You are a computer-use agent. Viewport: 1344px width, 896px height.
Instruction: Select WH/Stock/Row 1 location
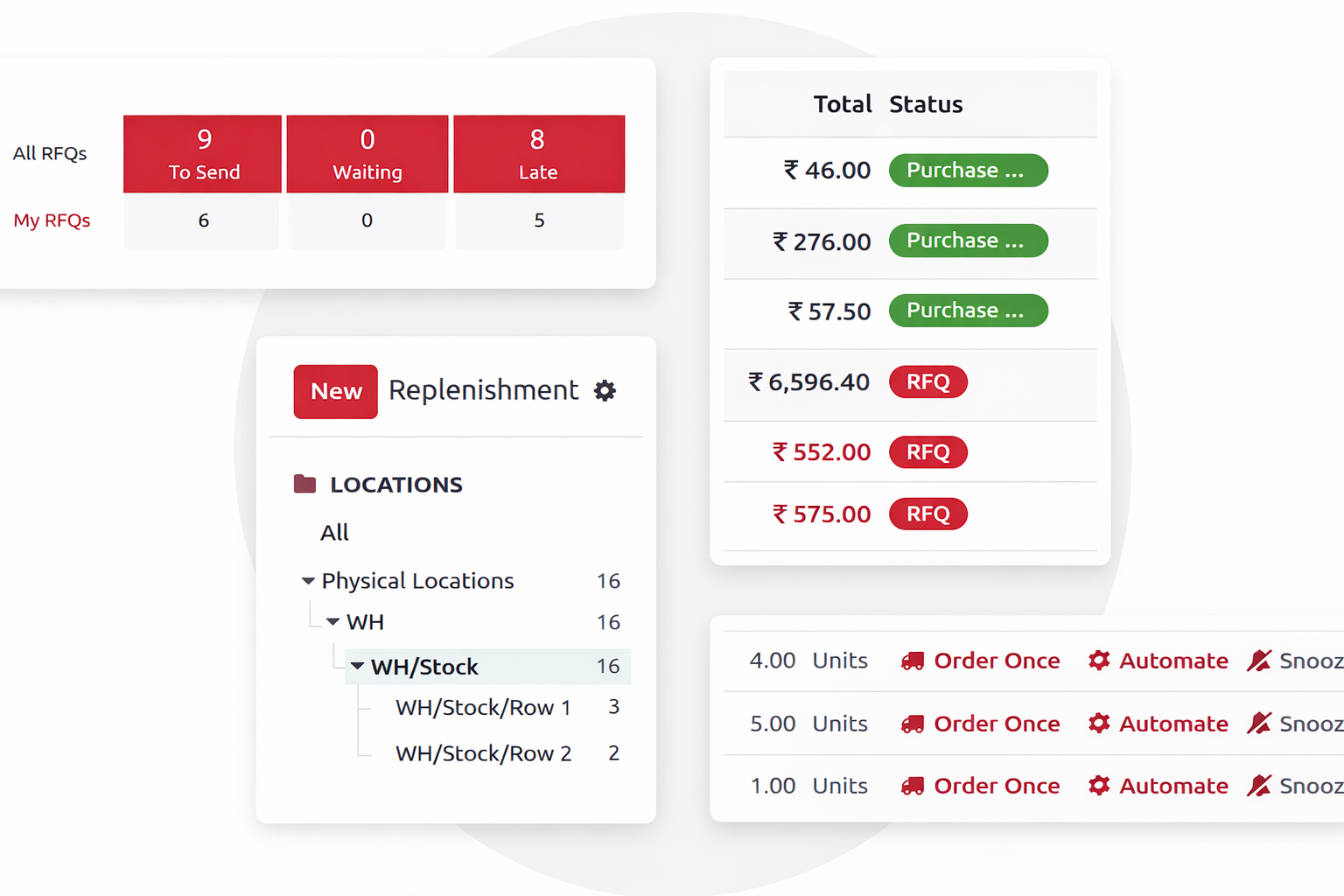(483, 707)
